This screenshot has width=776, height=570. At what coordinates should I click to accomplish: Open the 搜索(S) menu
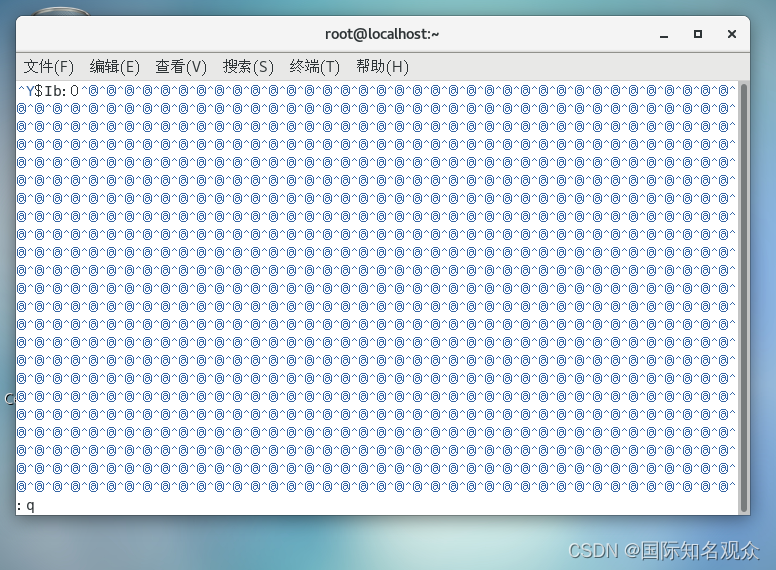[248, 66]
